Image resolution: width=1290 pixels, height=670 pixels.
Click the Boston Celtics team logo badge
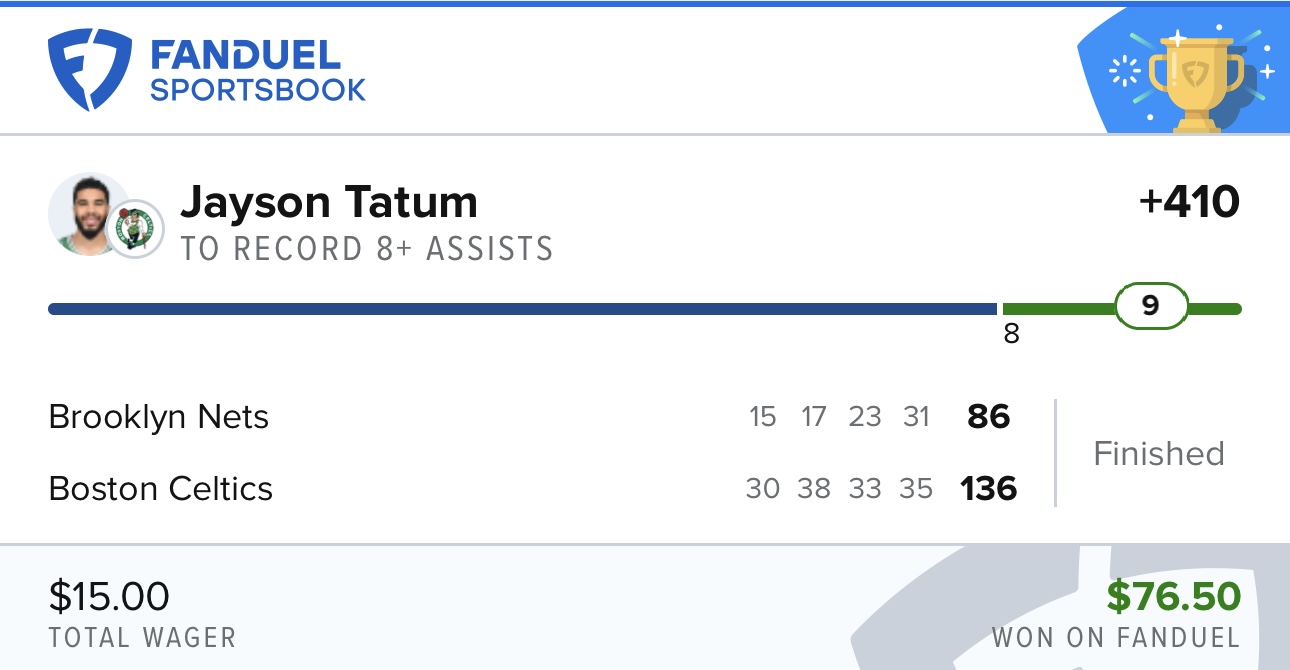[x=135, y=229]
